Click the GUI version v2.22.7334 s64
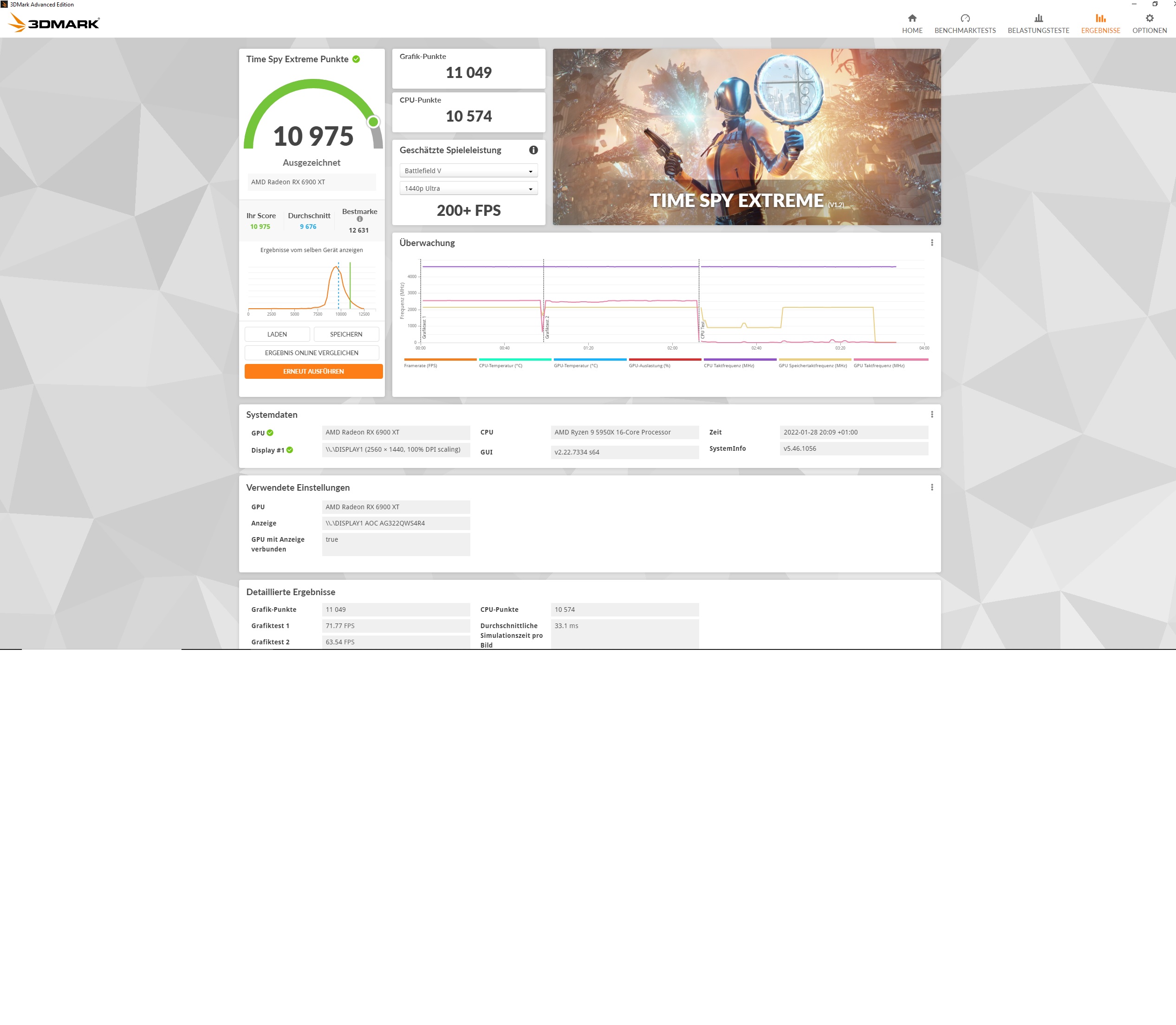Image resolution: width=1176 pixels, height=1025 pixels. coord(624,452)
